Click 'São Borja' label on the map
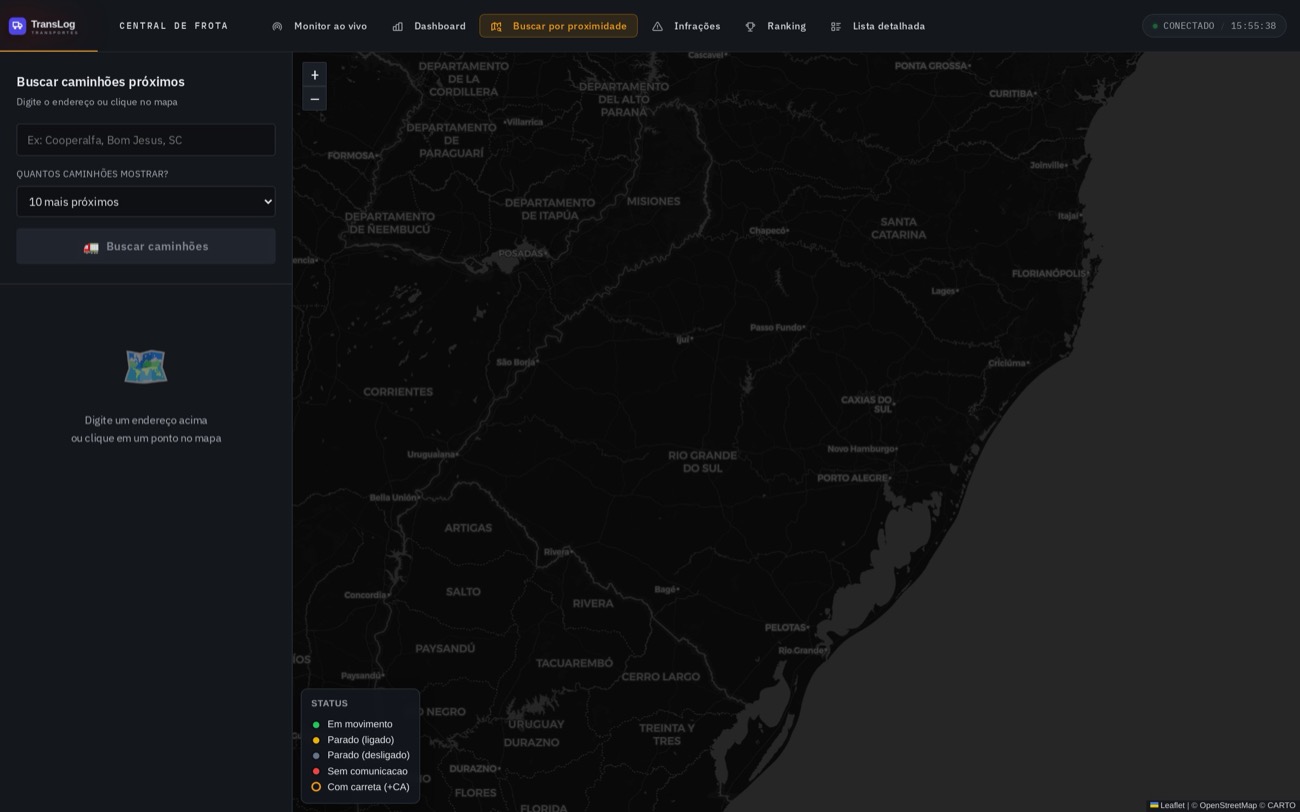Image resolution: width=1300 pixels, height=812 pixels. (x=517, y=362)
